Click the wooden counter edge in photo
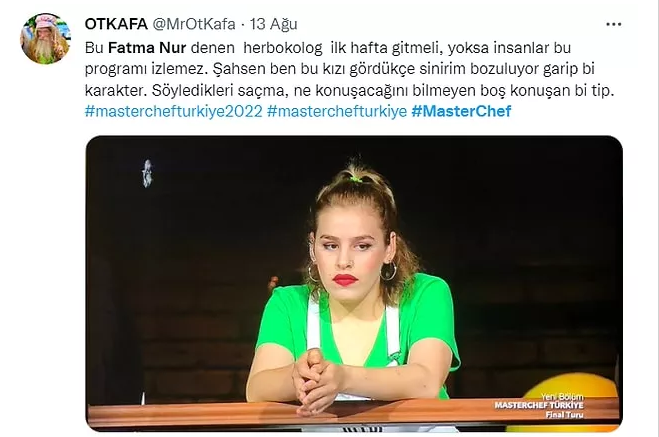Viewport: 659px width, 437px height. pos(353,412)
